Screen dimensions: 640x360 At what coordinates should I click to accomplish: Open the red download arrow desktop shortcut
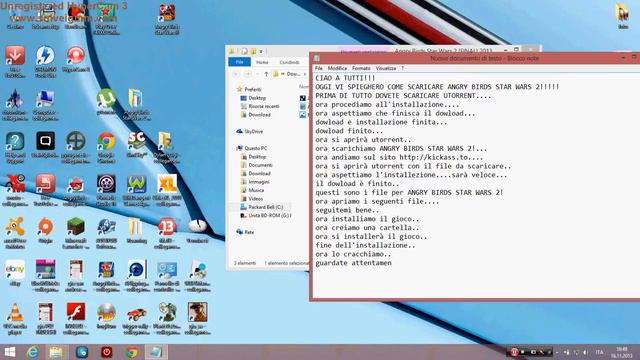(15, 61)
